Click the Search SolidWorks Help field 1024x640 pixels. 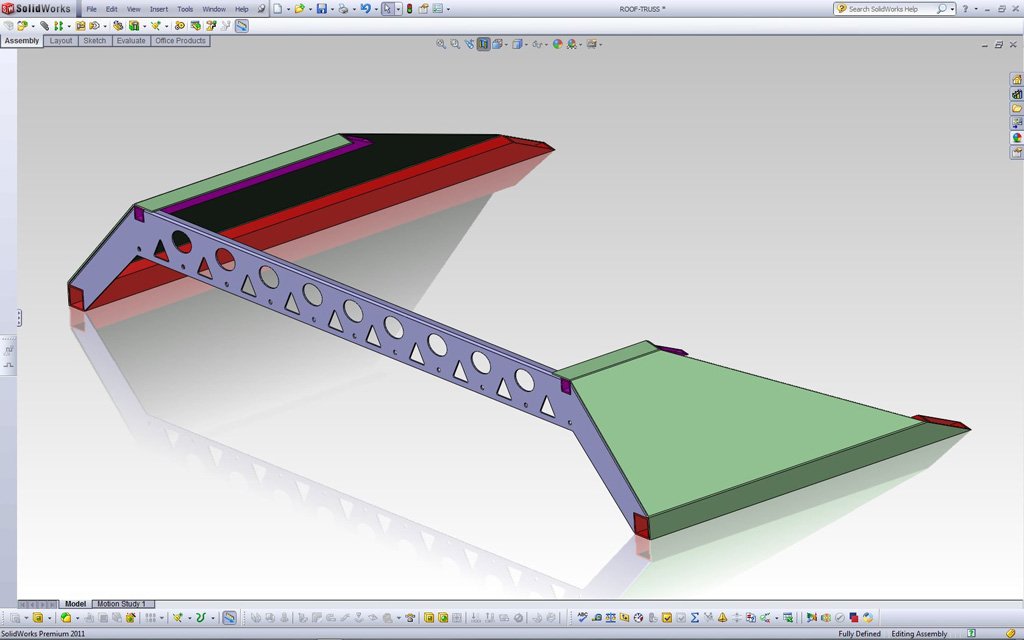pyautogui.click(x=890, y=9)
